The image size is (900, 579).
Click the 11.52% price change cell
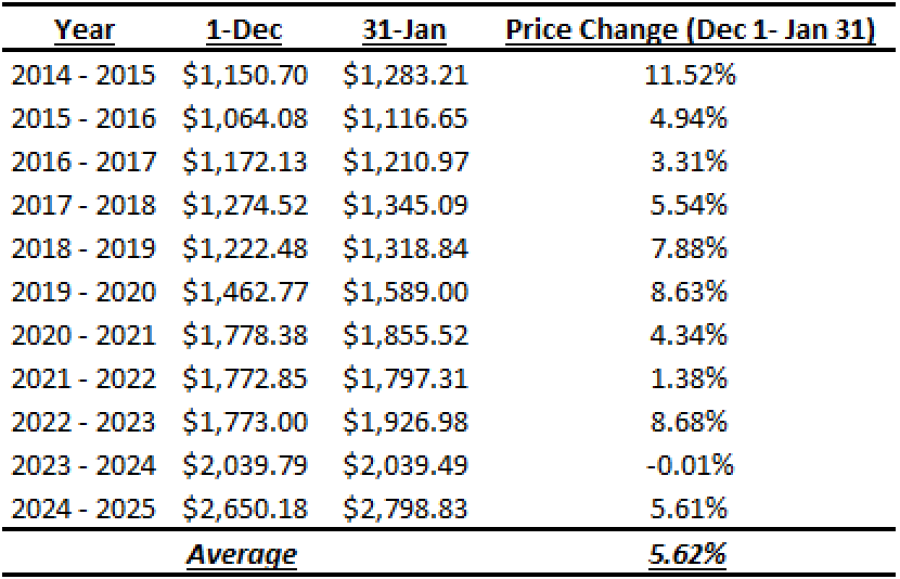691,74
